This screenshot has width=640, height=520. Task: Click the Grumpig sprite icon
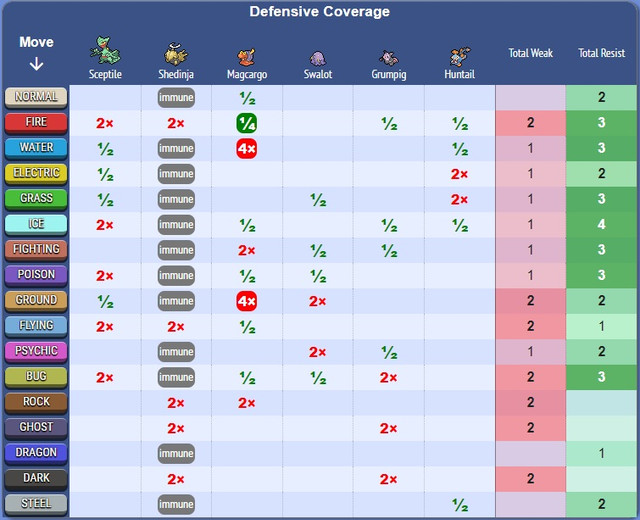click(x=388, y=58)
